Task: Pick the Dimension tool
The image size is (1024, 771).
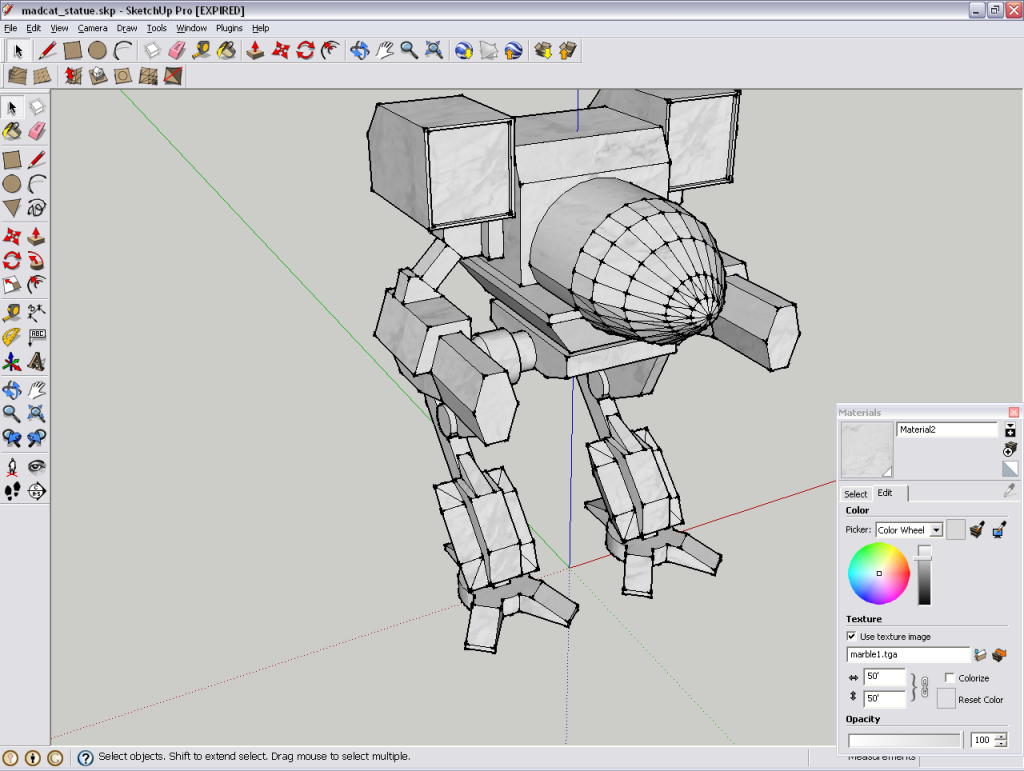Action: pyautogui.click(x=37, y=313)
